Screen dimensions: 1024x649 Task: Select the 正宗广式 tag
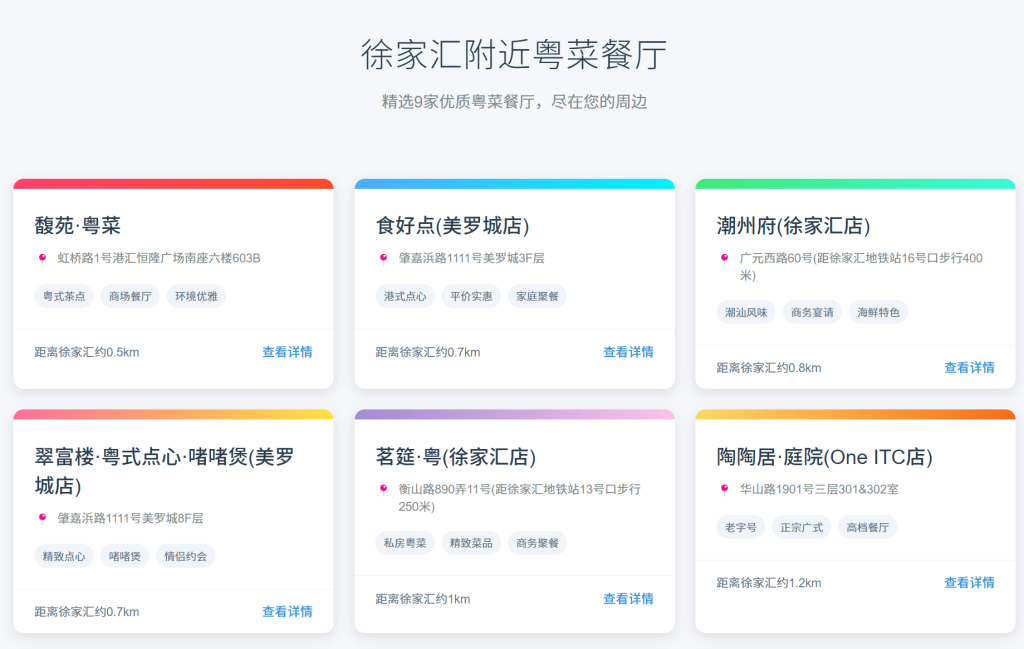pos(801,528)
